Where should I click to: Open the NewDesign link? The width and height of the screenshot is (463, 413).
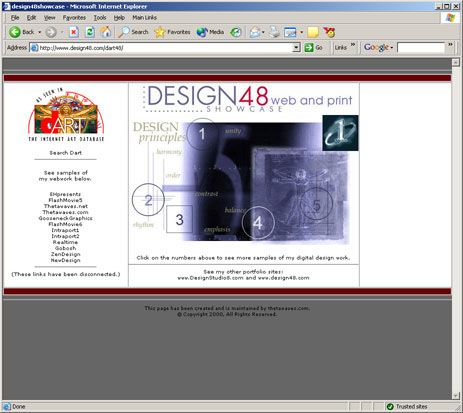point(65,260)
